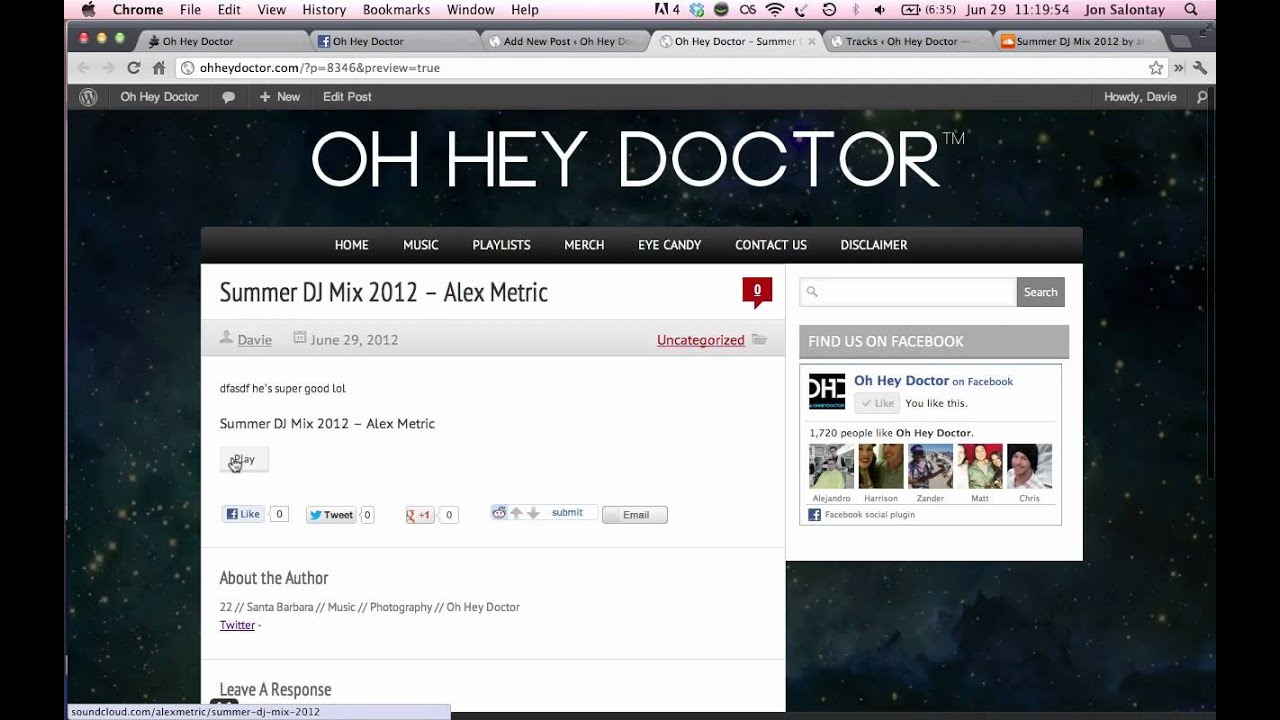Open DISCLAIMER navigation item
Image resolution: width=1280 pixels, height=720 pixels.
point(874,245)
